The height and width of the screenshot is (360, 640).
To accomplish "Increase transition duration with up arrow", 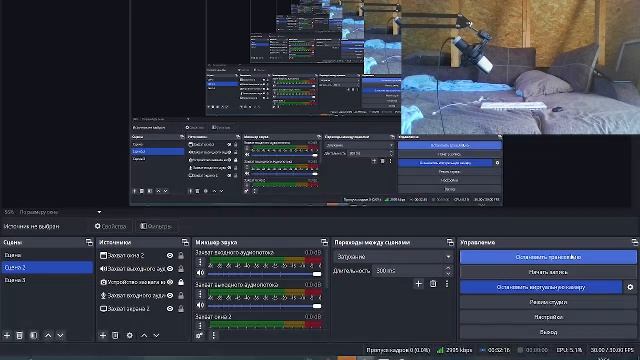I will (448, 268).
